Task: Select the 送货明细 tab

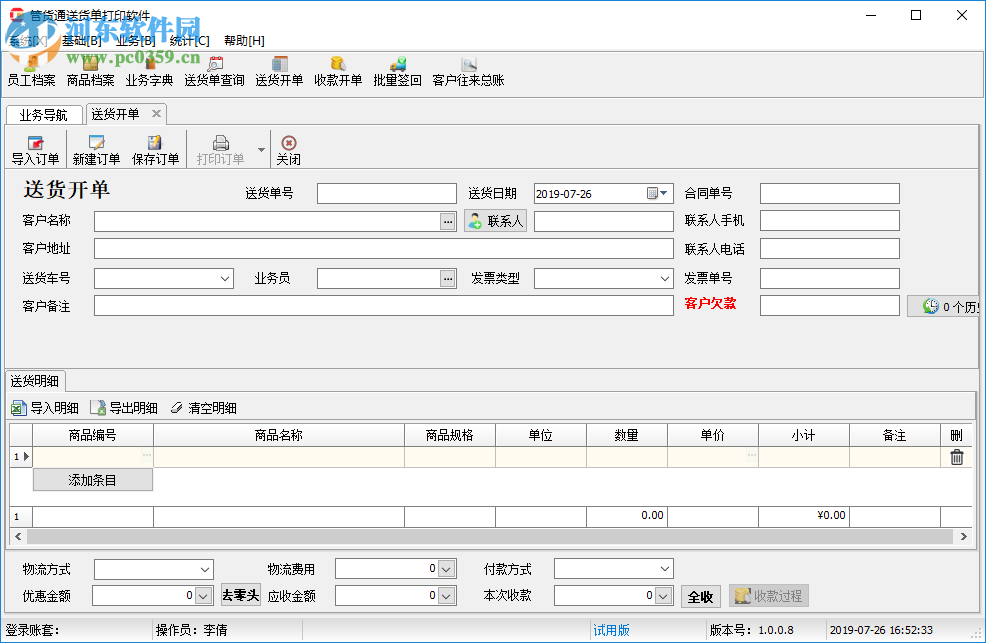Action: [x=35, y=381]
